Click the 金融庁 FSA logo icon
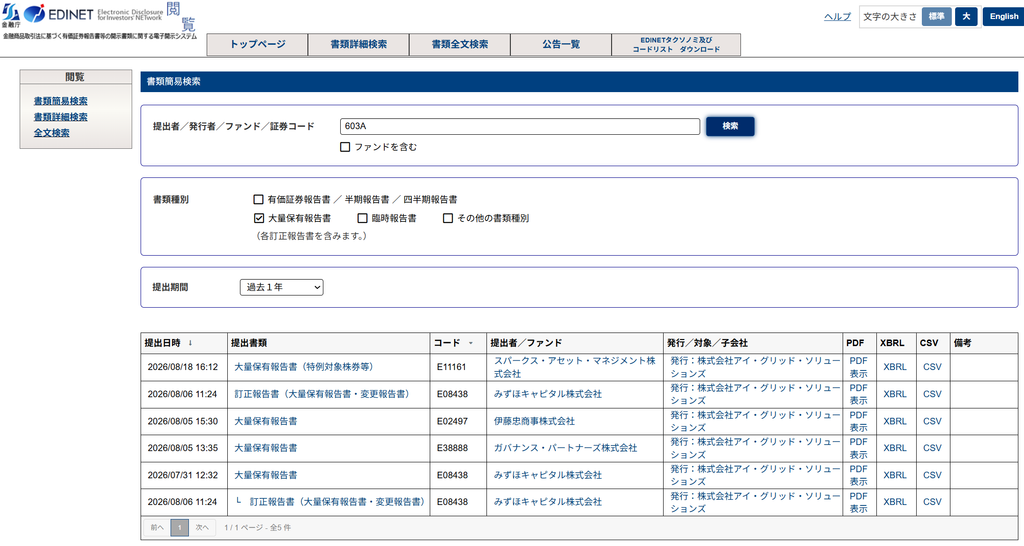 point(11,14)
